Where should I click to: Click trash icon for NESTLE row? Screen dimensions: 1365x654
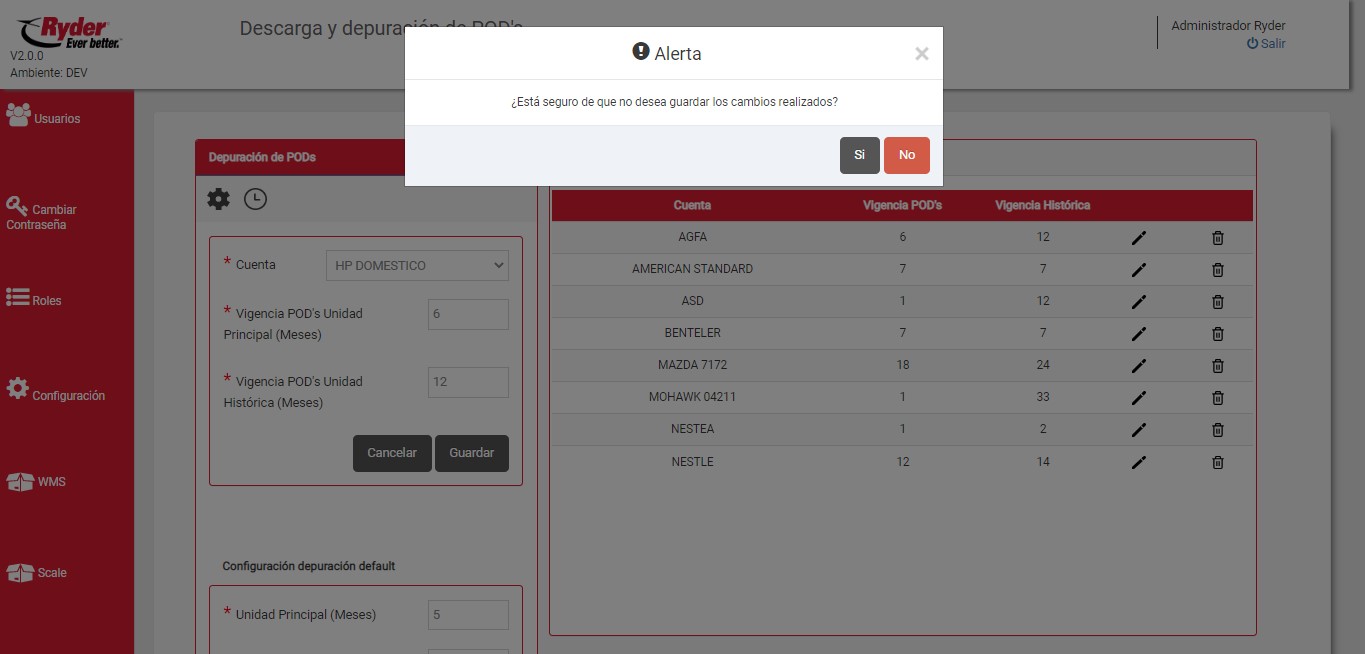point(1217,462)
